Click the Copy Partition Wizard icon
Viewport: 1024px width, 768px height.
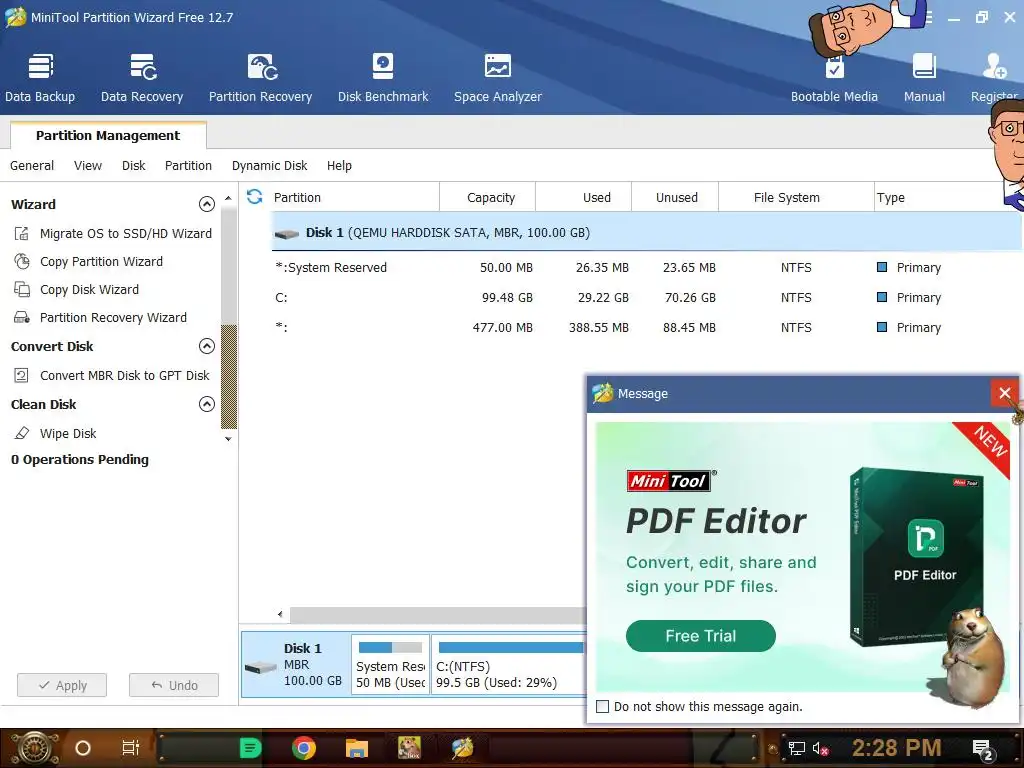pyautogui.click(x=22, y=261)
